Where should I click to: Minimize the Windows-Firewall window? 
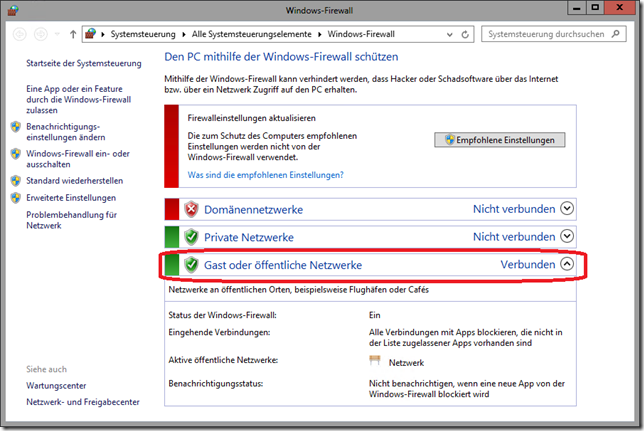[577, 8]
